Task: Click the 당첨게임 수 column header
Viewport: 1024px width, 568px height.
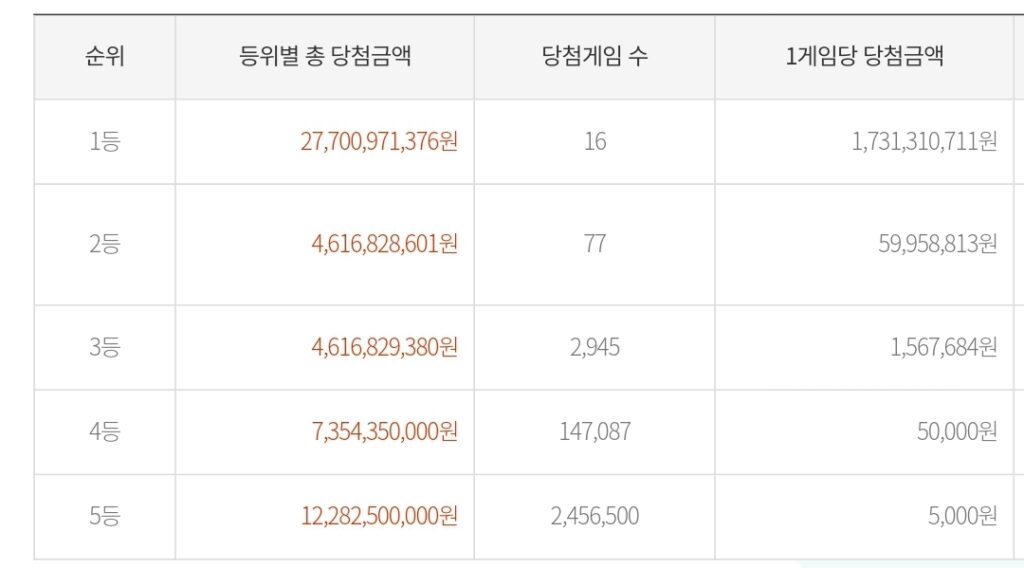Action: coord(594,56)
